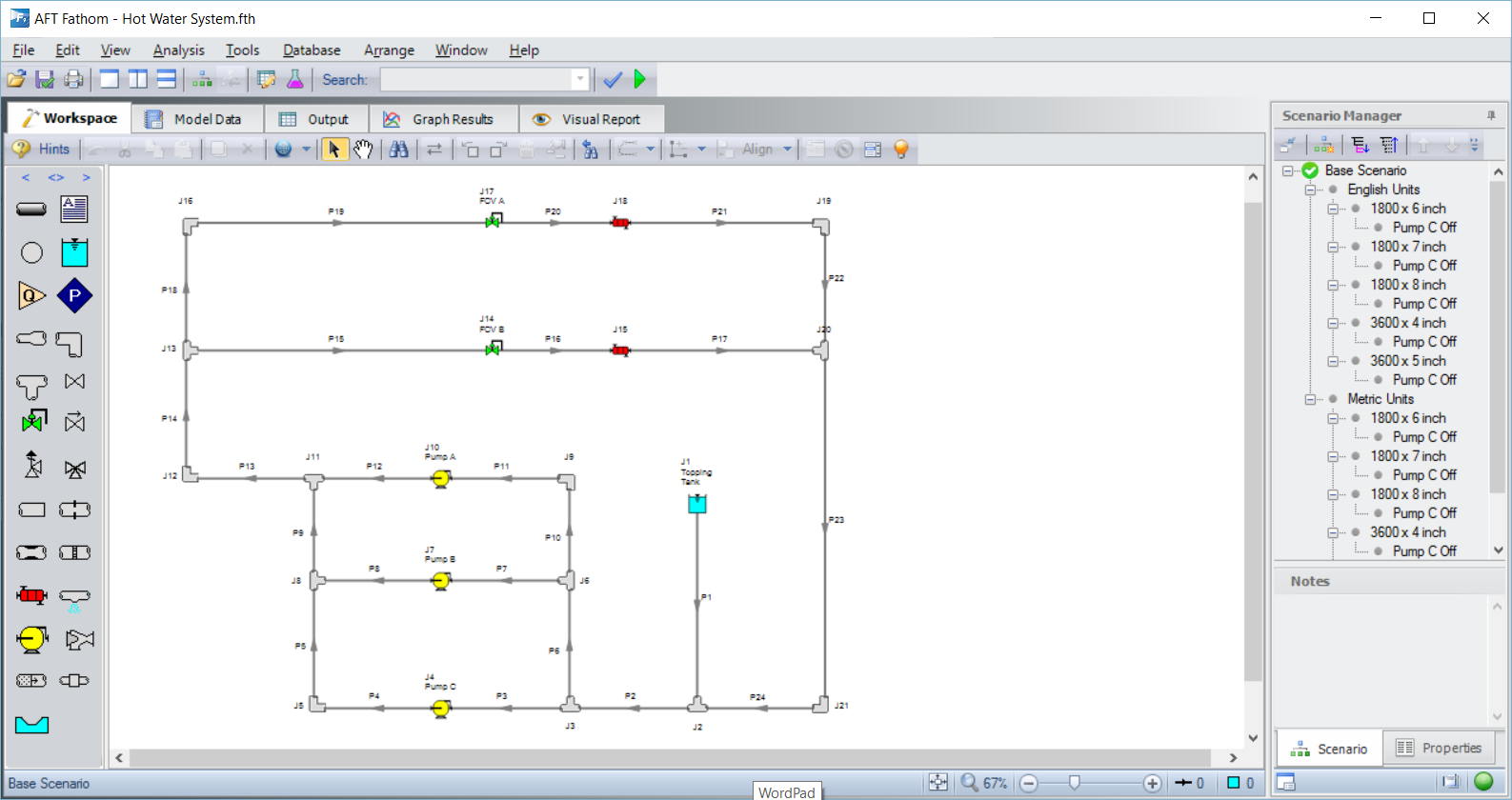Click the green Run model arrow
Viewport: 1512px width, 800px height.
(x=640, y=79)
